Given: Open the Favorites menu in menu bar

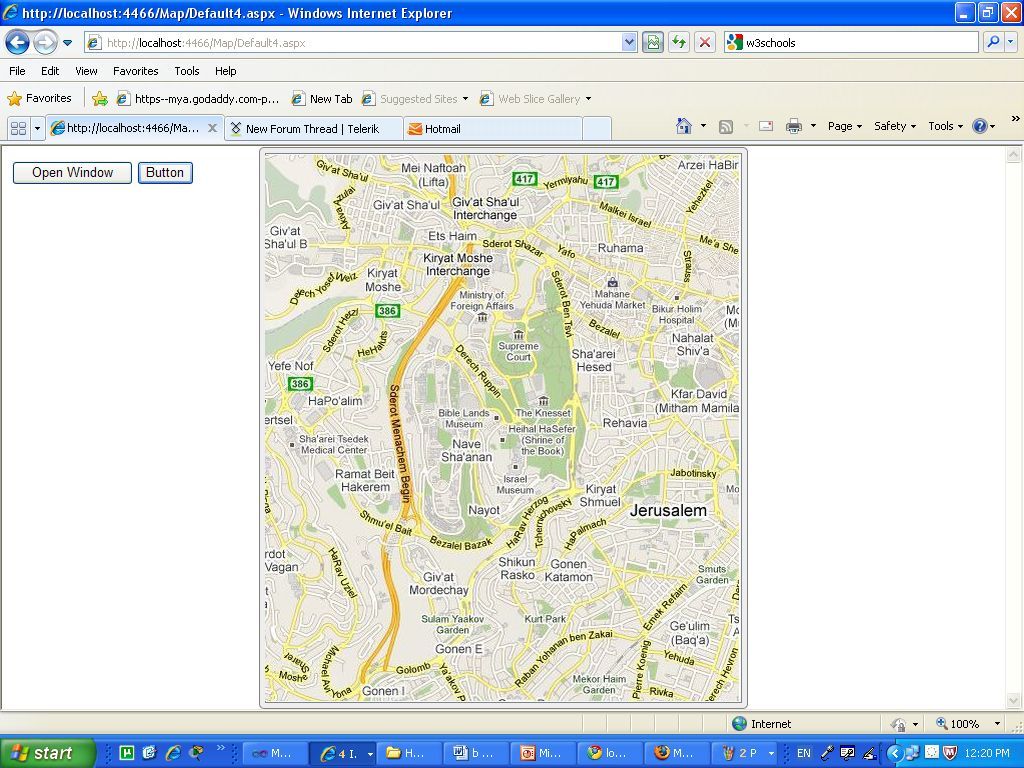Looking at the screenshot, I should [136, 71].
